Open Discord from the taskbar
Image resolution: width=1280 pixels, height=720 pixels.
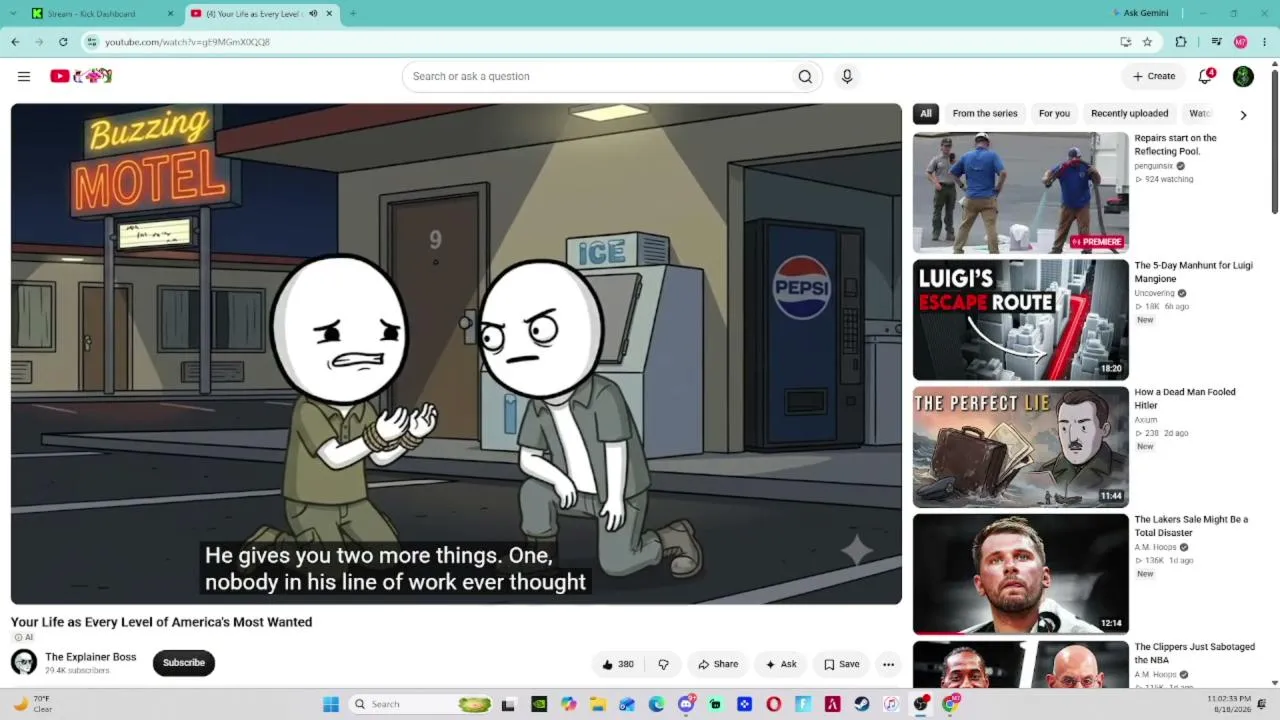tap(686, 704)
